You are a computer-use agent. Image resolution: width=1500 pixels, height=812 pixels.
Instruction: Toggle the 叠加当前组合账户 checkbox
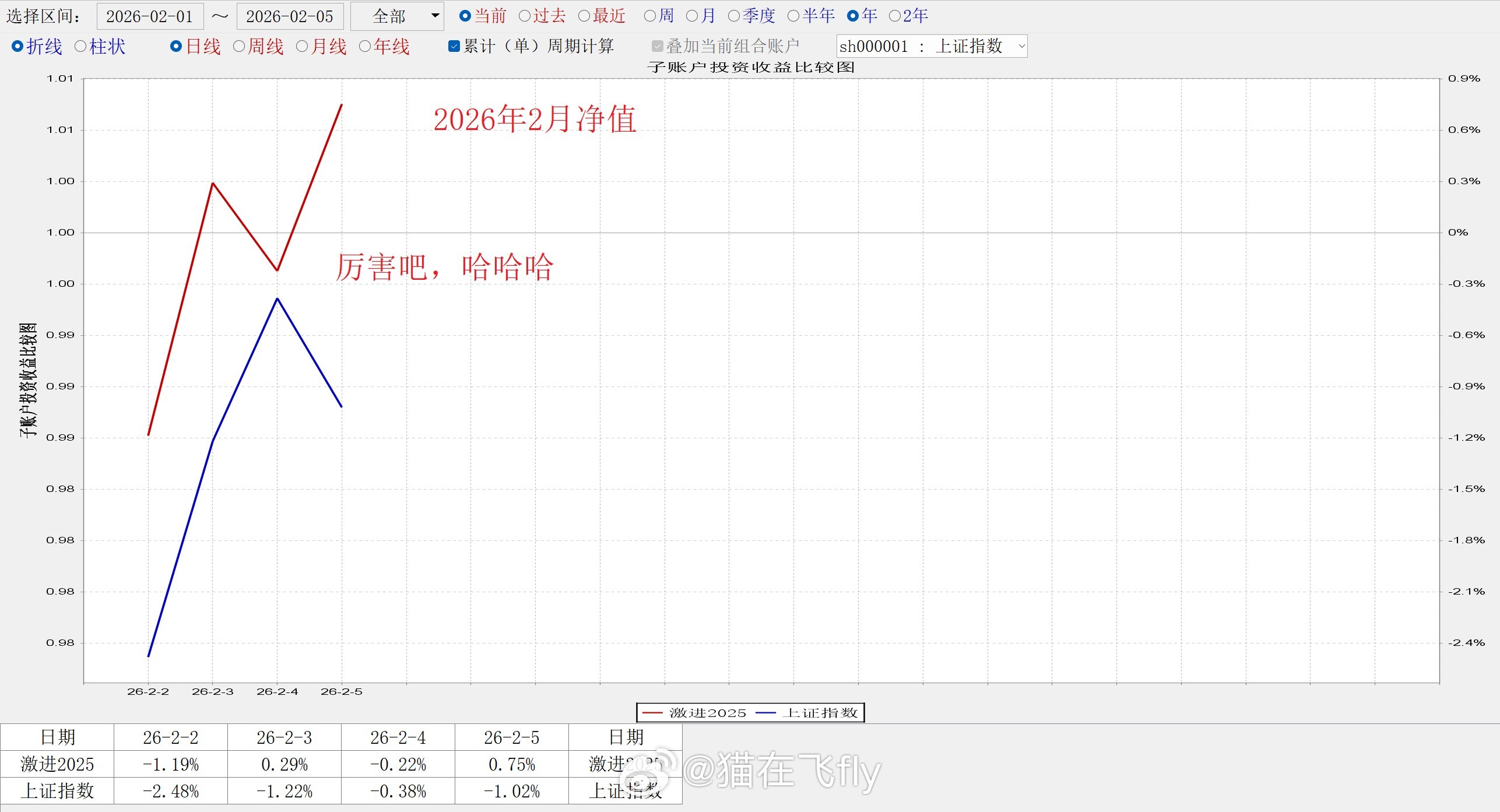coord(658,46)
